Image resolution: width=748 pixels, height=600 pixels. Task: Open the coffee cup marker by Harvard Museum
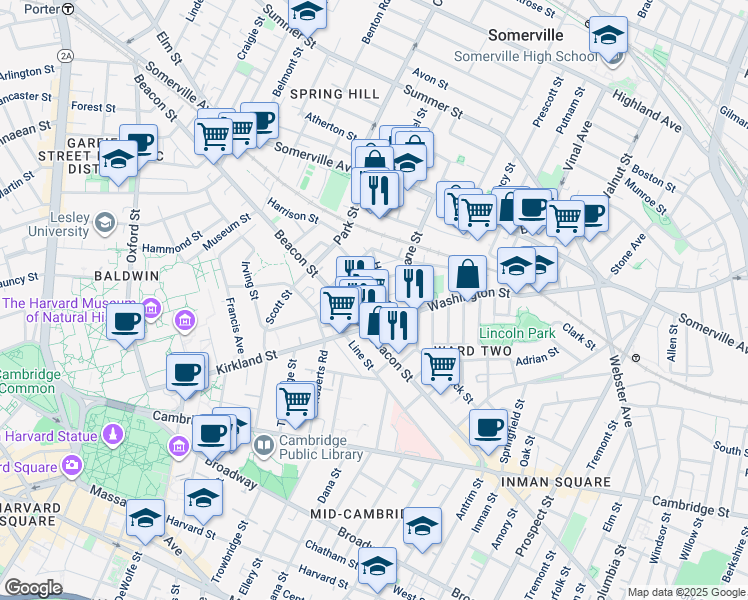click(x=125, y=322)
